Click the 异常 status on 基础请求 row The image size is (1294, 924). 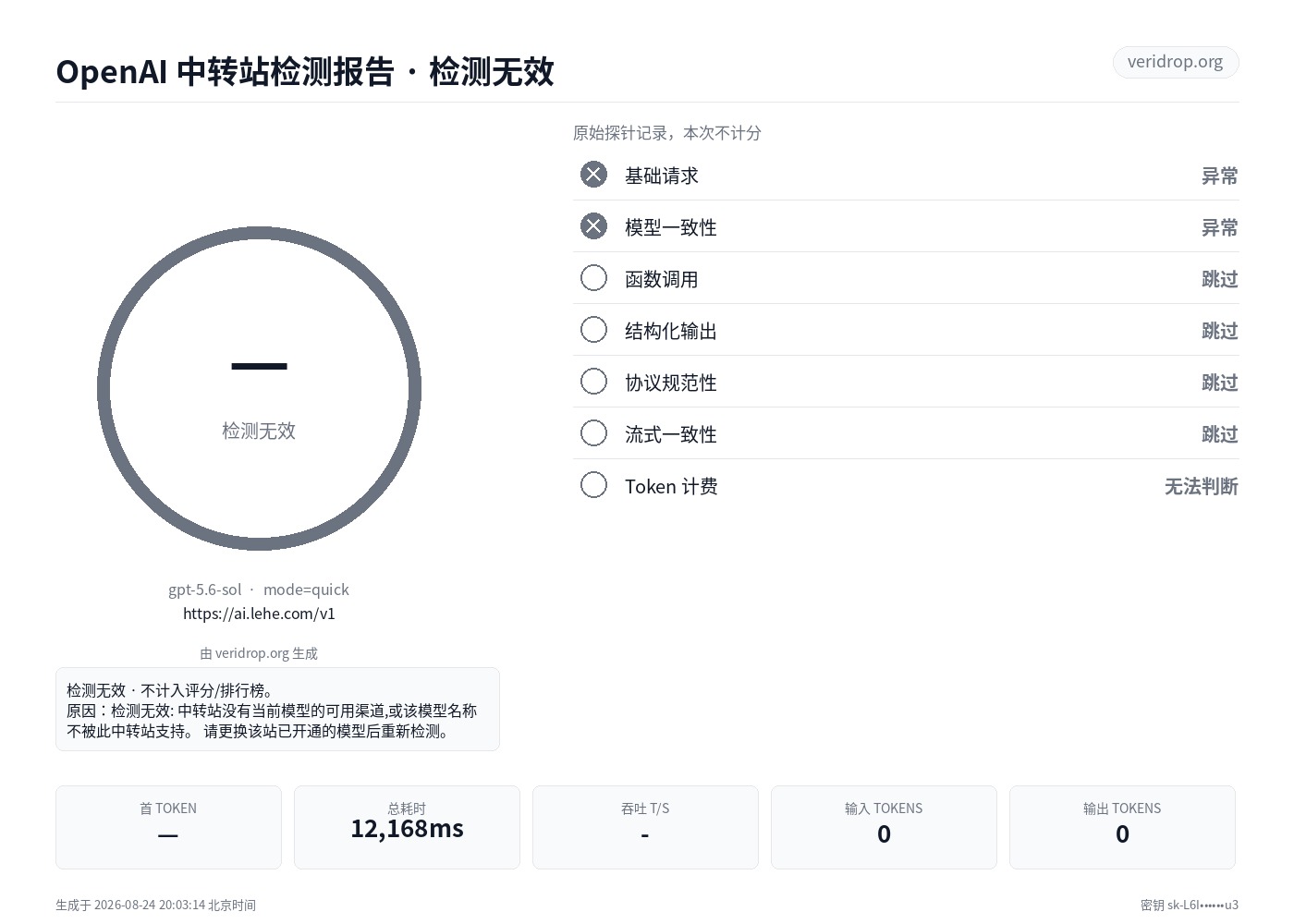click(x=1219, y=176)
